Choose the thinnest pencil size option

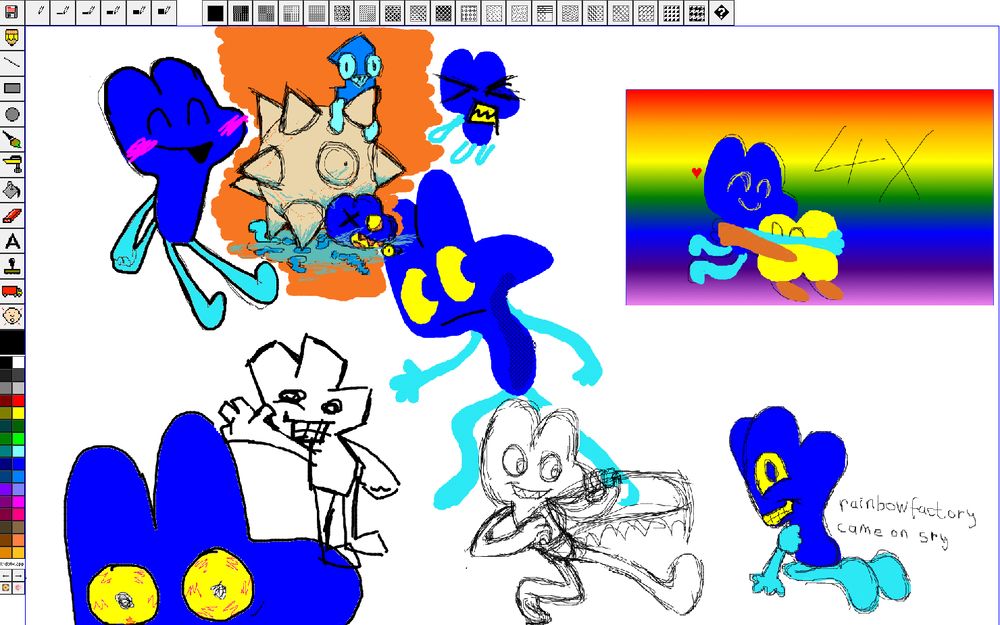(38, 12)
